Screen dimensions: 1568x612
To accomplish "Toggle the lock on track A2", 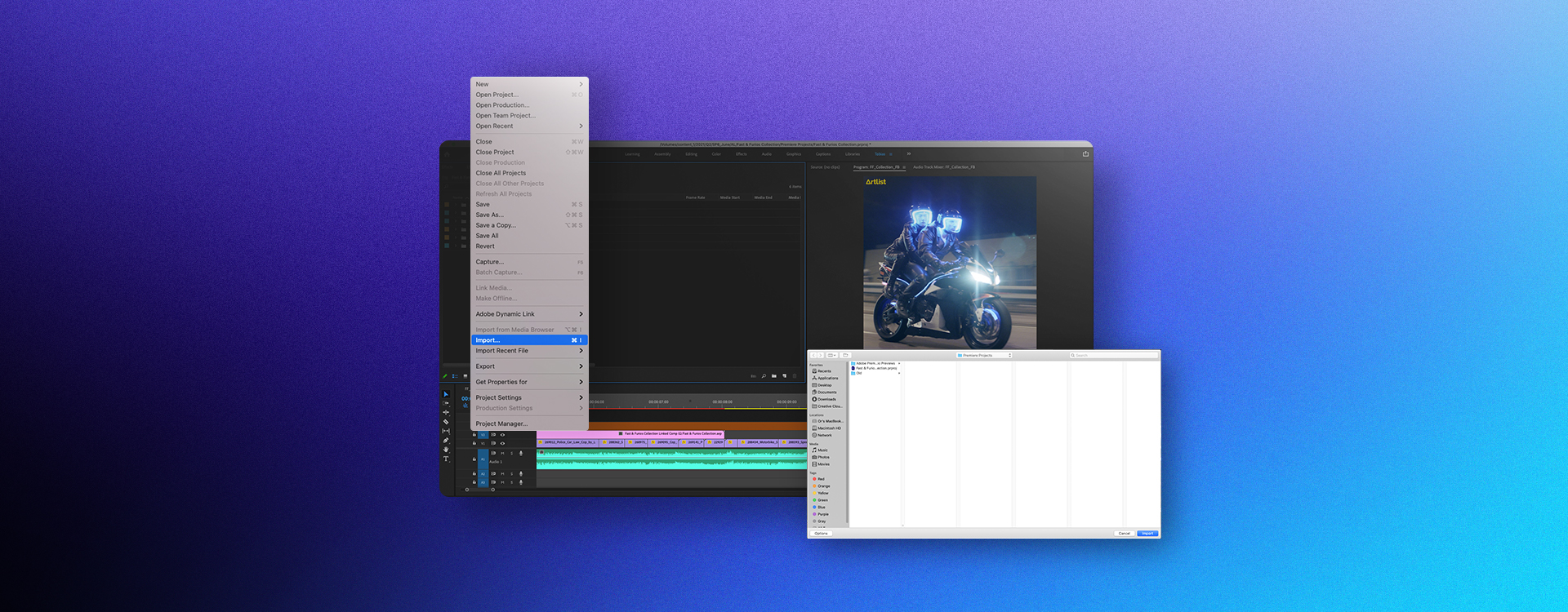I will [474, 473].
